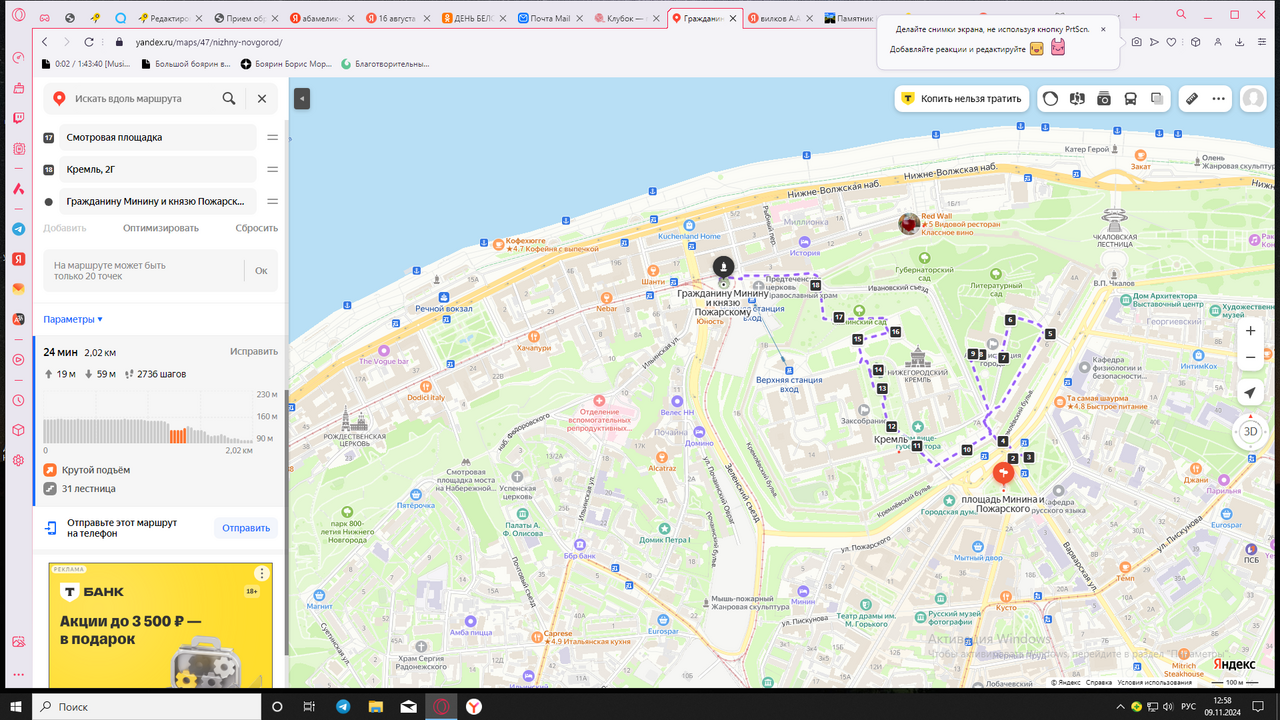Click the Оптимизировать route link
The width and height of the screenshot is (1280, 720).
[161, 228]
